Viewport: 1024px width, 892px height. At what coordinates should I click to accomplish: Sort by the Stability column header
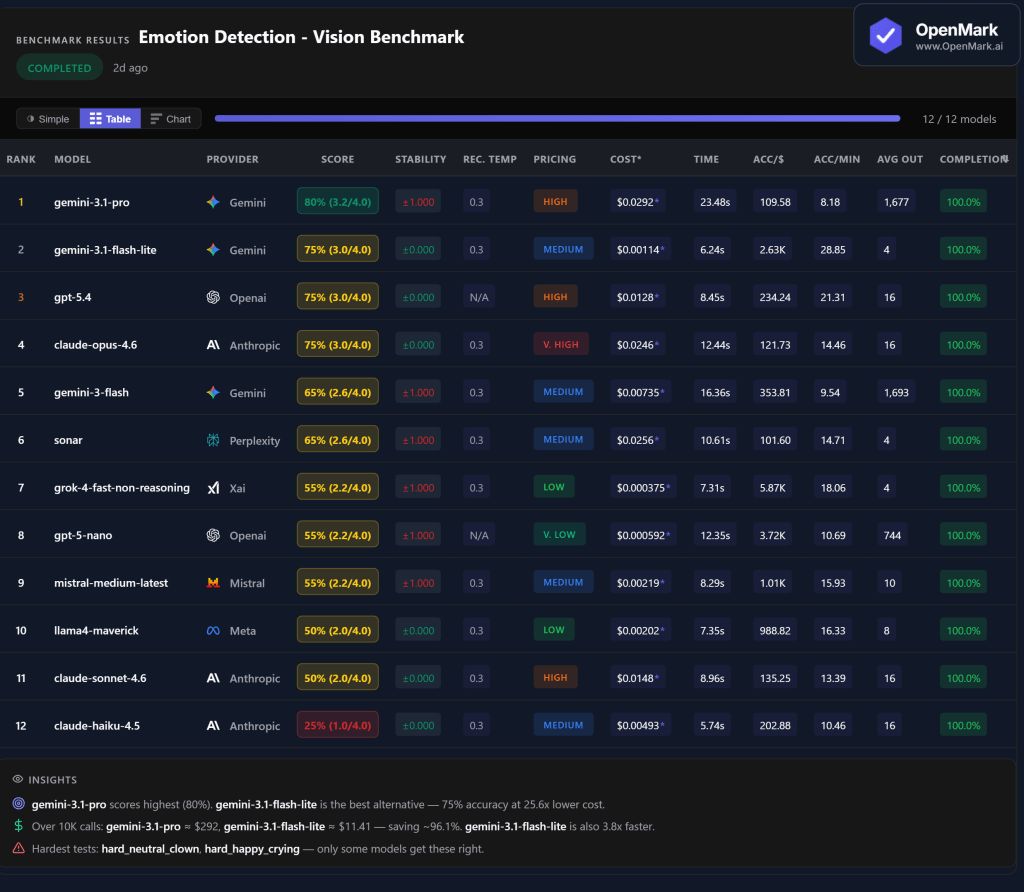(x=421, y=159)
